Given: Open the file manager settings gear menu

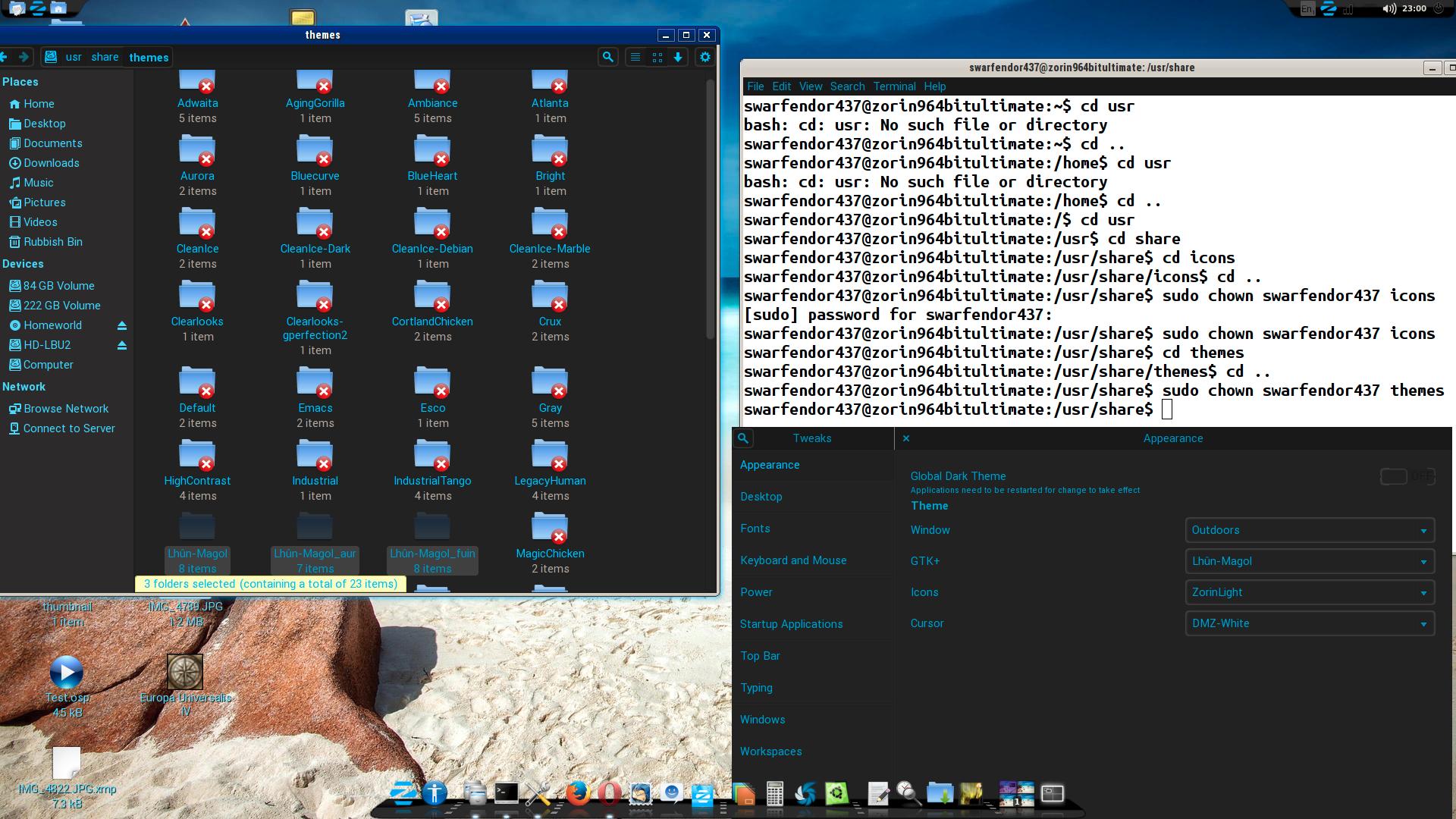Looking at the screenshot, I should [x=704, y=57].
